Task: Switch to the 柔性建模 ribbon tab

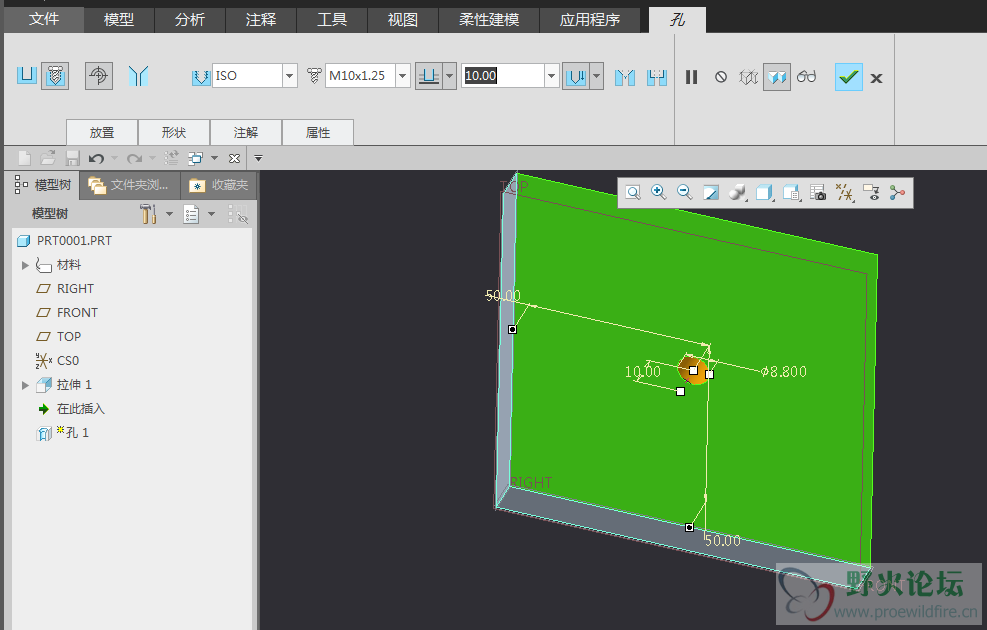Action: point(489,20)
